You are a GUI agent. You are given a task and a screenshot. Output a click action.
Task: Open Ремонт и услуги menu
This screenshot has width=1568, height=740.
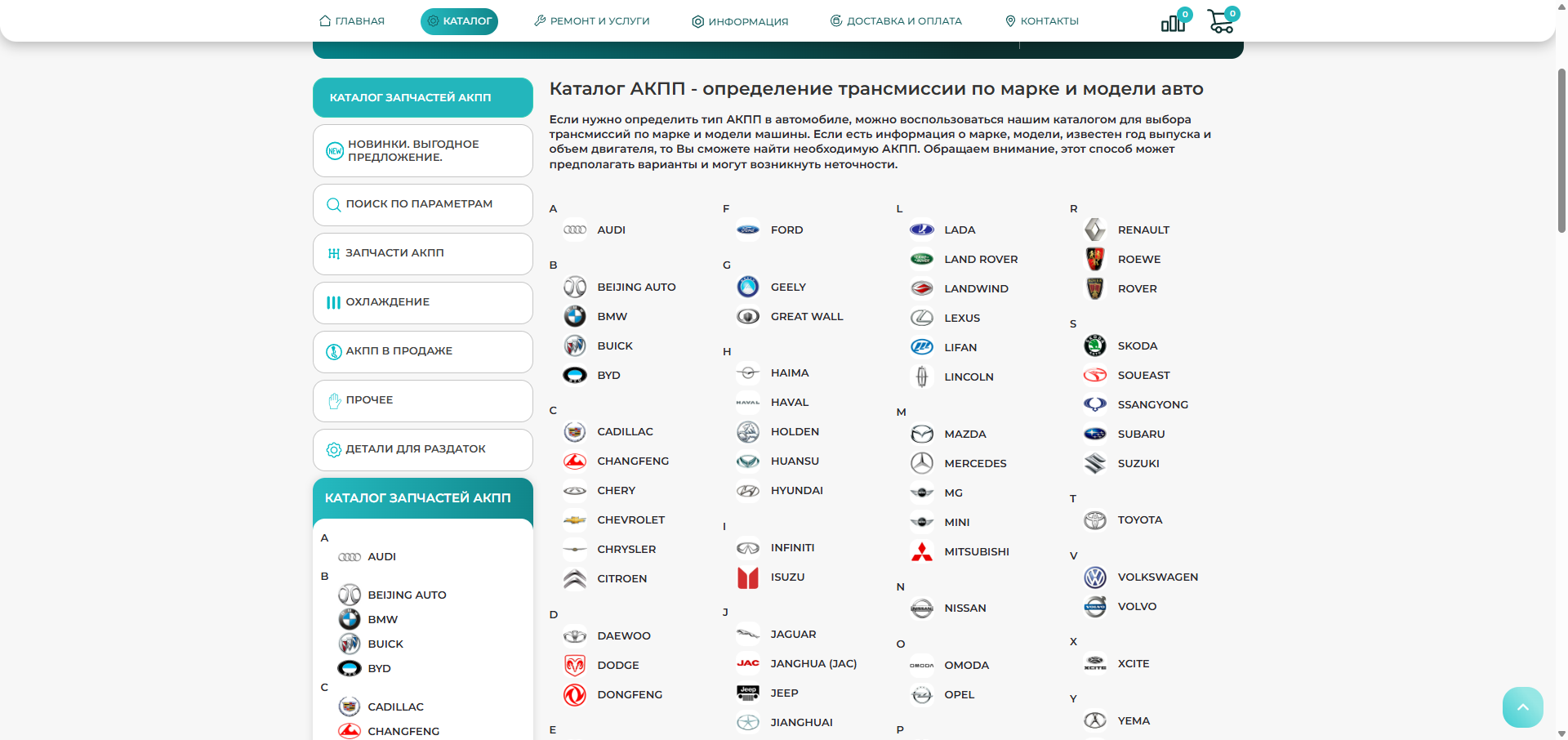tap(592, 21)
